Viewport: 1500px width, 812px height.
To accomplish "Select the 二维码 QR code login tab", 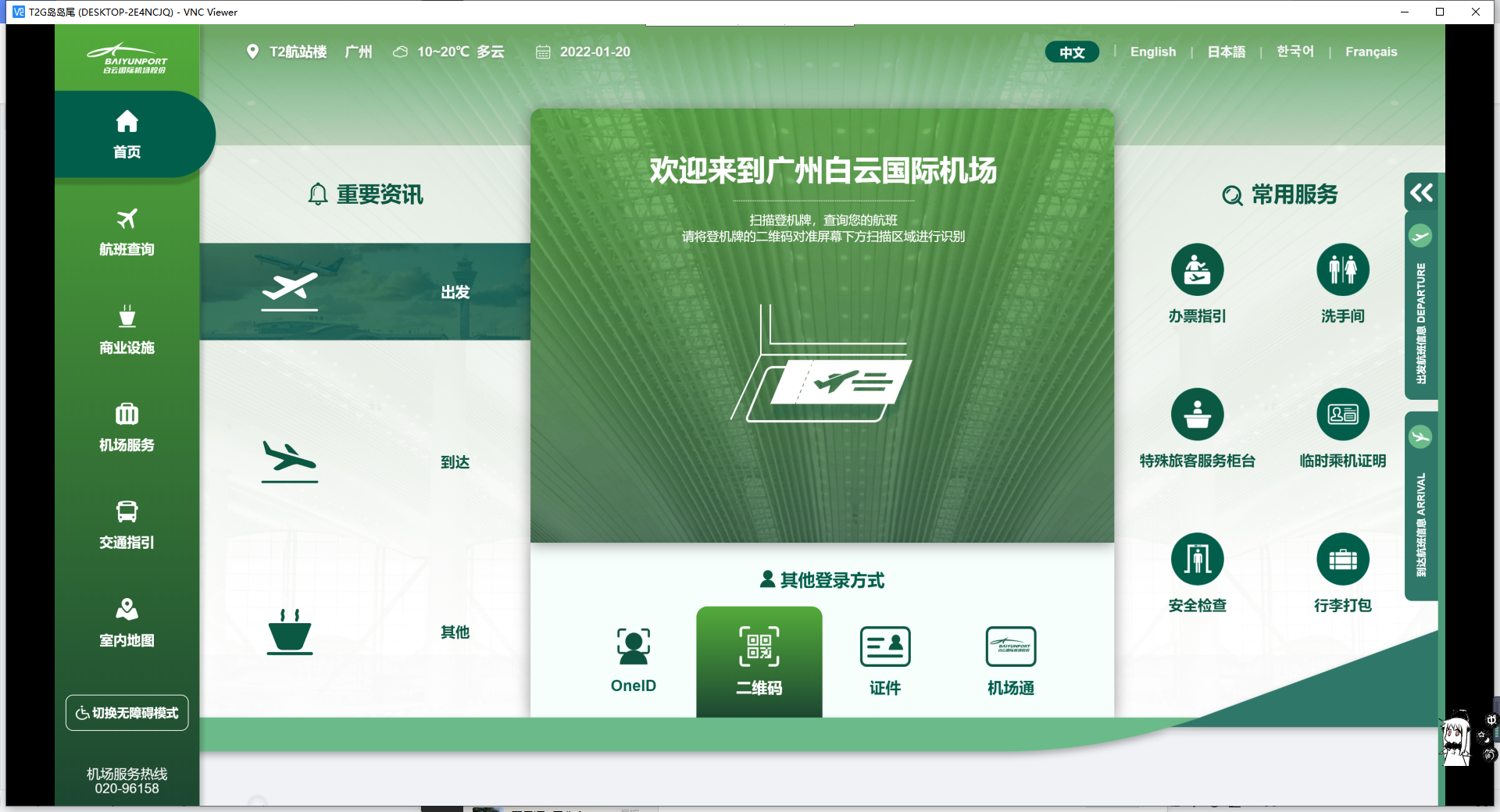I will click(x=759, y=661).
